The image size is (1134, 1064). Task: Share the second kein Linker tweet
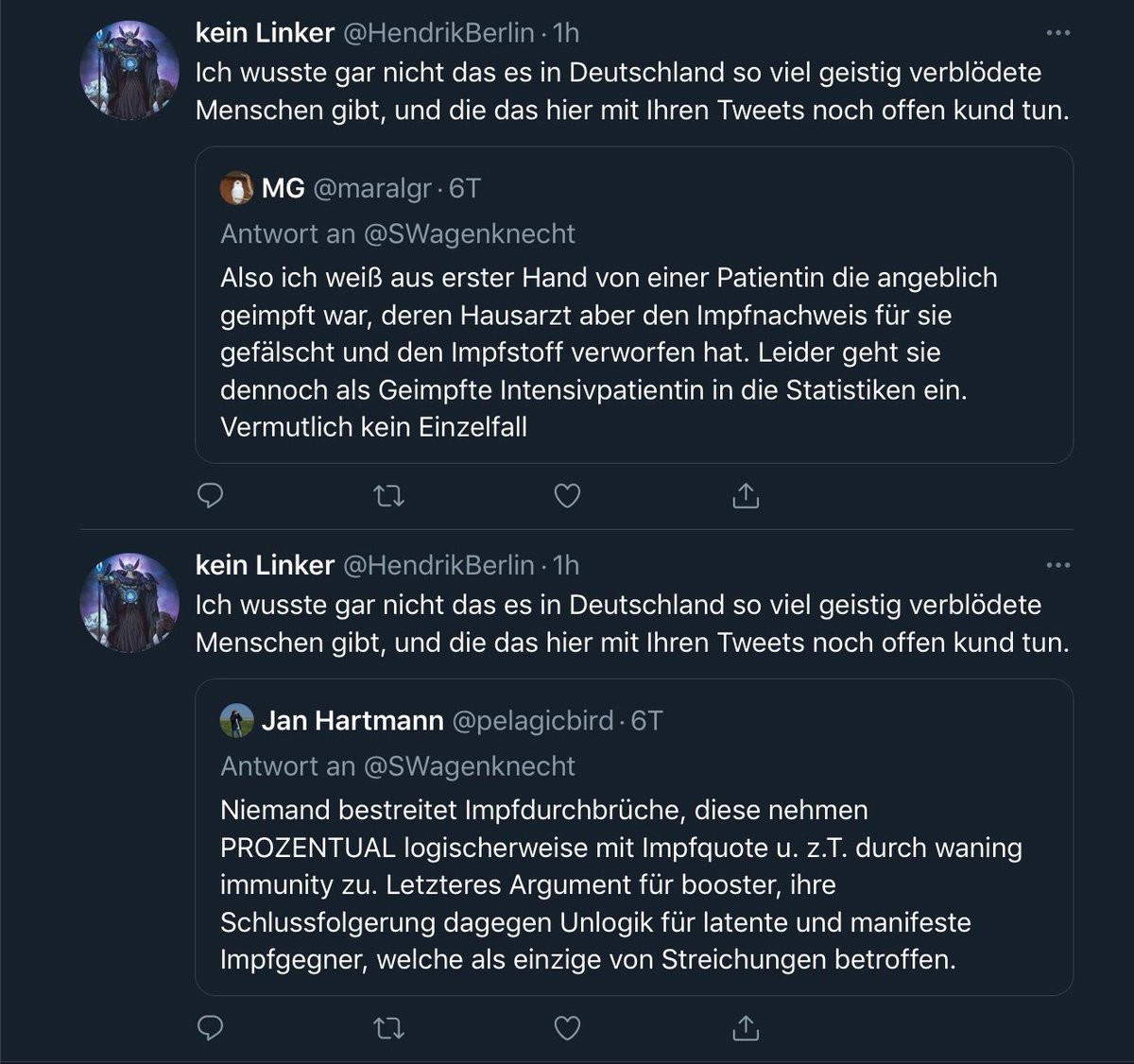click(746, 1027)
